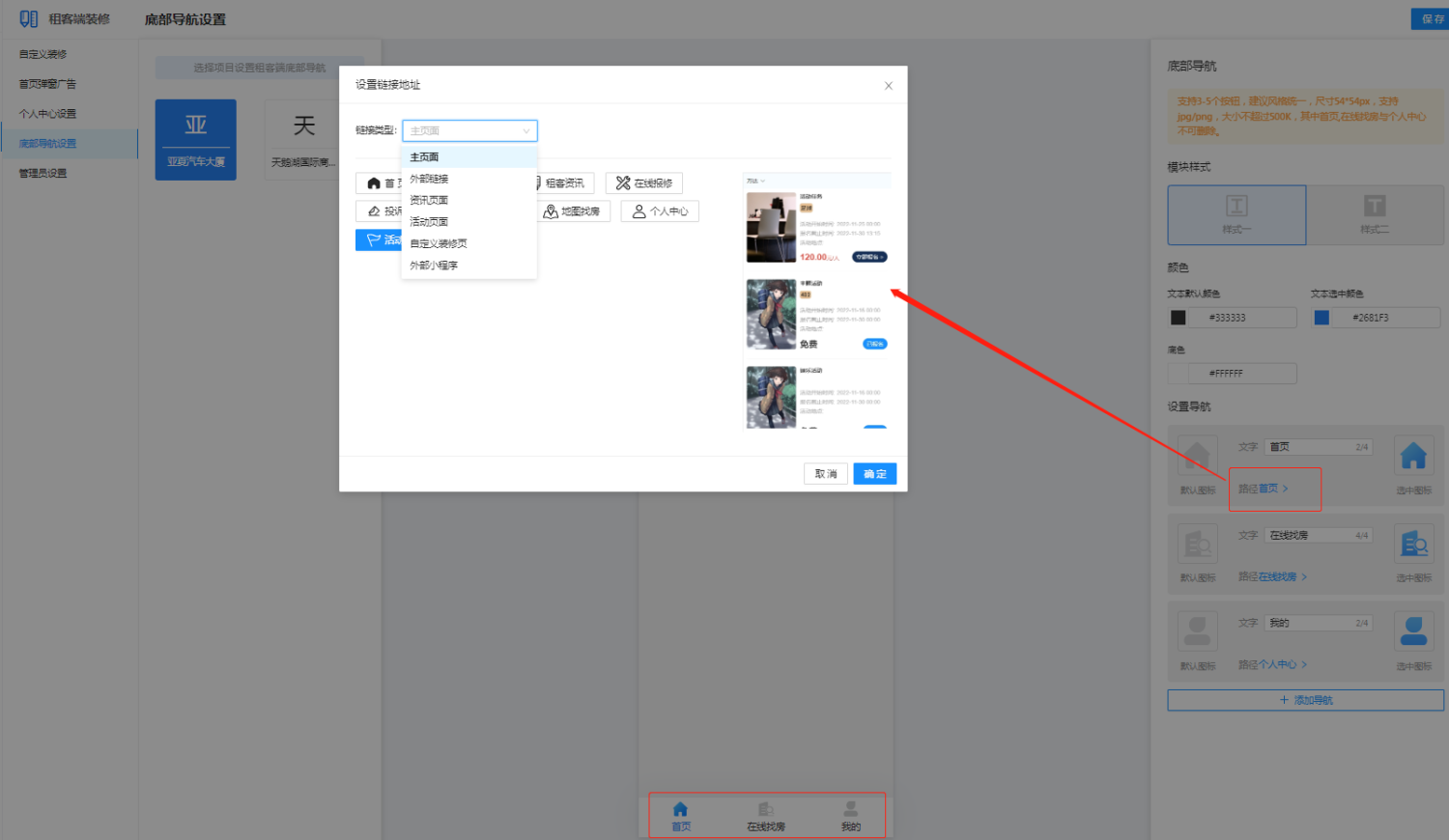Select the 在线报修 wrench icon page
The image size is (1449, 840).
(x=644, y=183)
